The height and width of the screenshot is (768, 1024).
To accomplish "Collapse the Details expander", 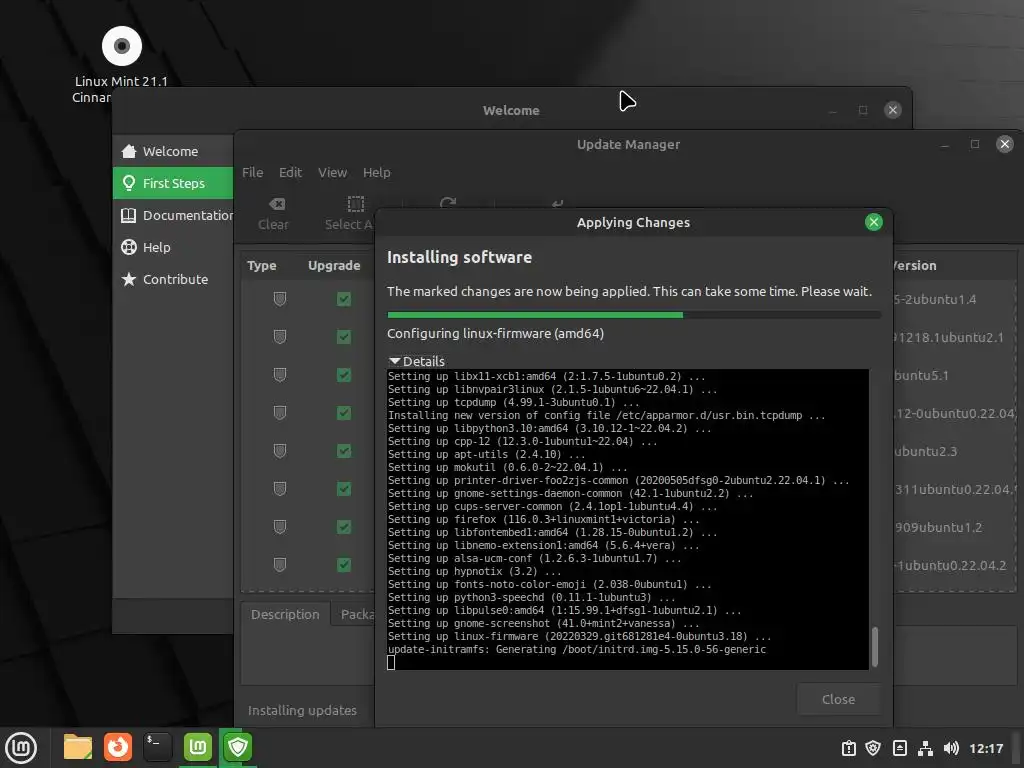I will point(417,361).
